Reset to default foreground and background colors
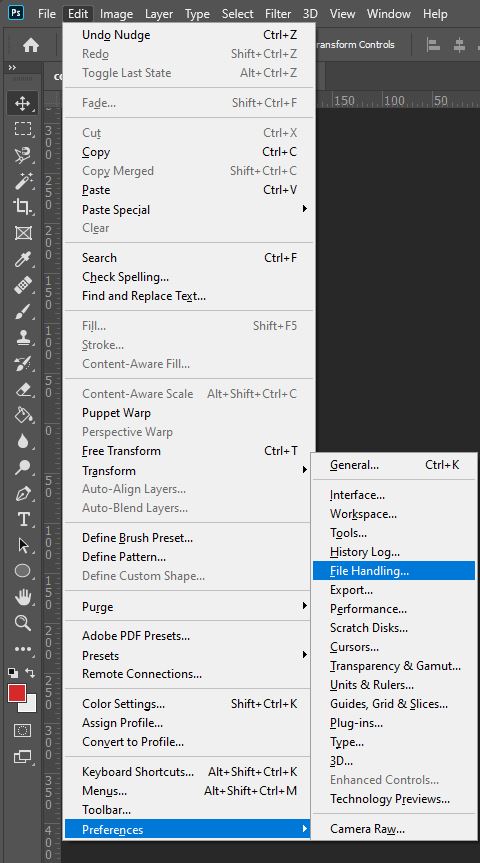The height and width of the screenshot is (863, 480). [x=12, y=673]
